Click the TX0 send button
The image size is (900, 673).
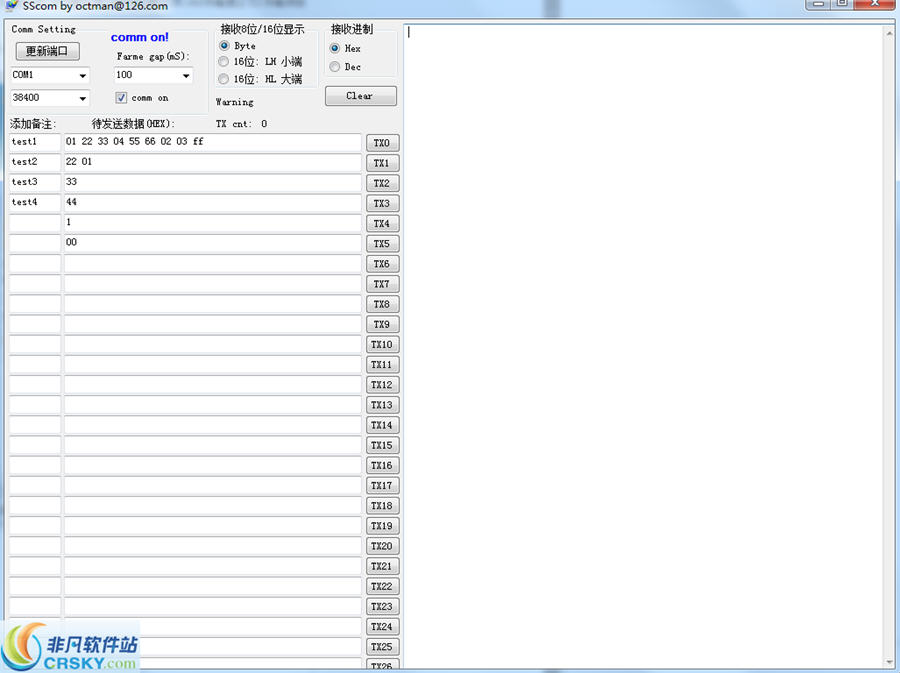coord(382,143)
